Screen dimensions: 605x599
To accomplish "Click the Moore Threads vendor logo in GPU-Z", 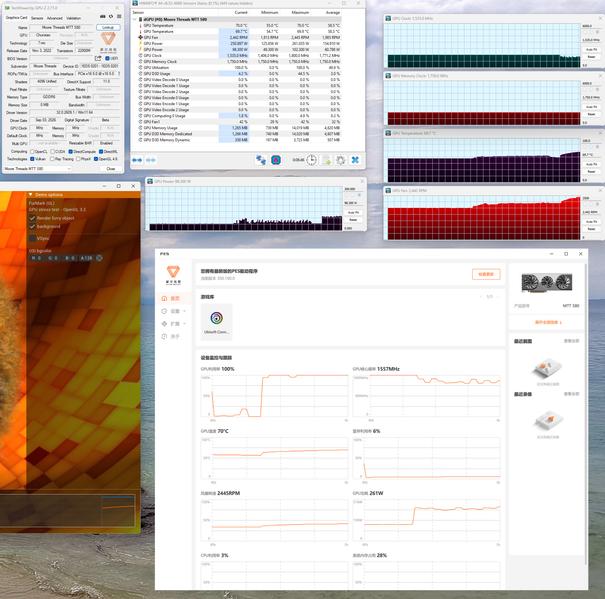I will [108, 42].
